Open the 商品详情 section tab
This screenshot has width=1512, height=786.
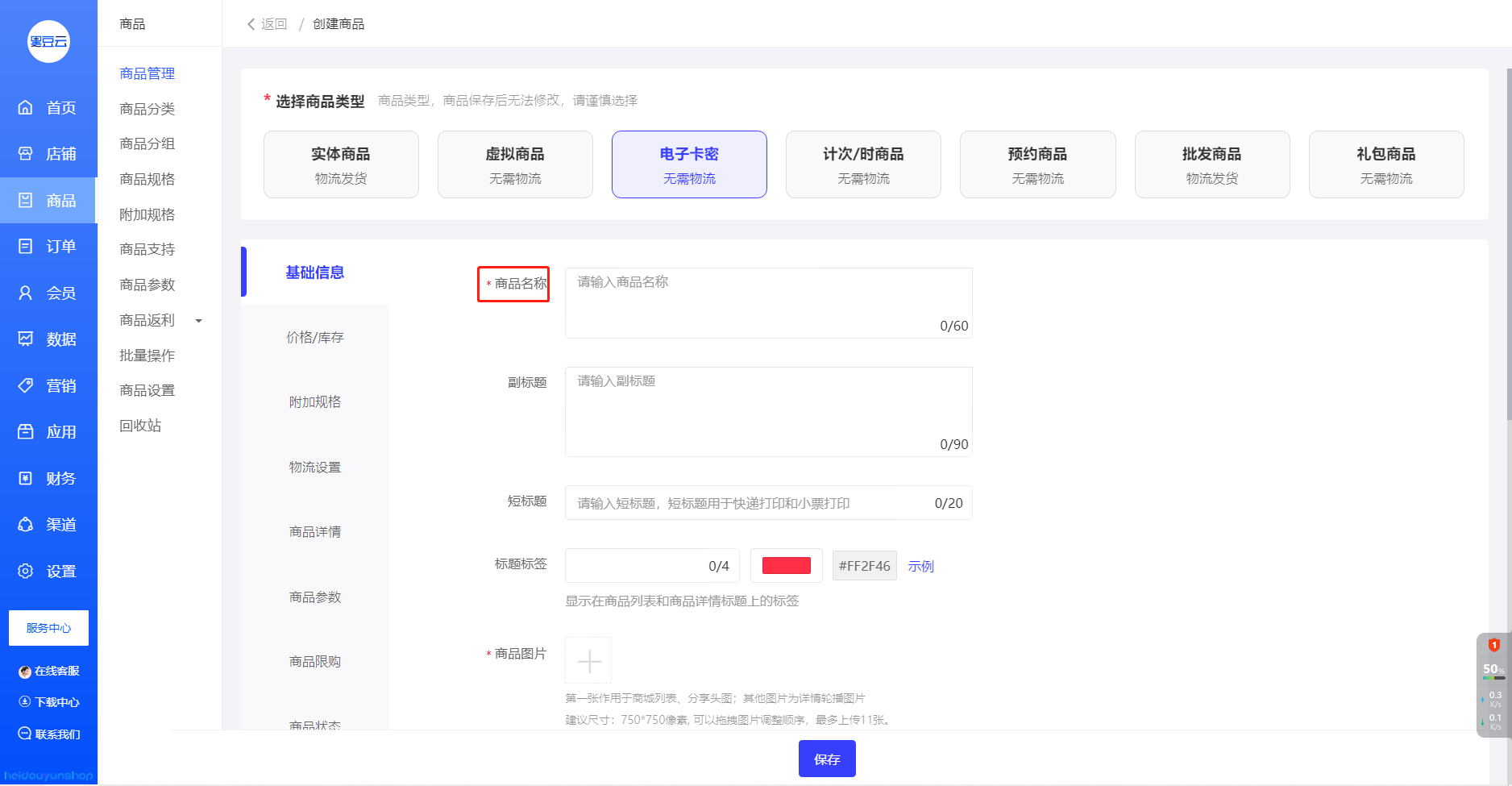315,531
